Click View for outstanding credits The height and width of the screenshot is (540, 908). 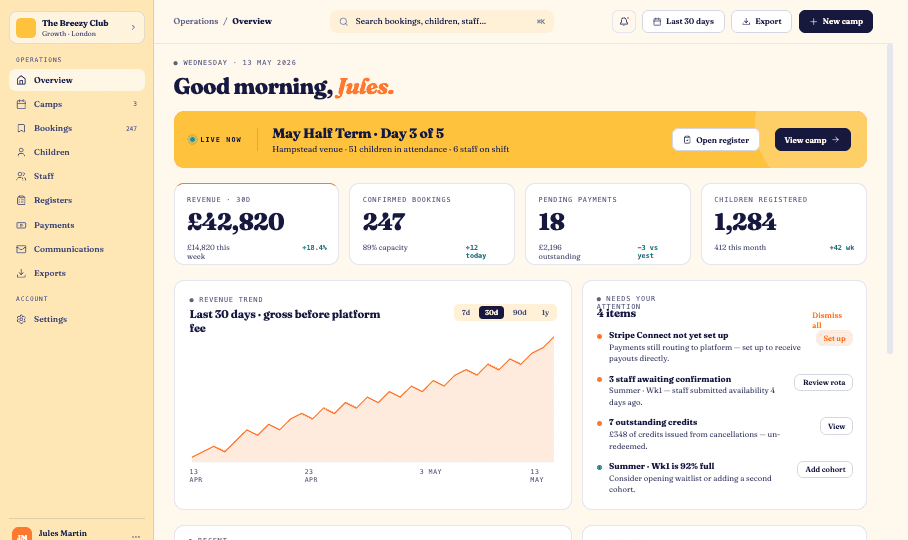point(836,427)
